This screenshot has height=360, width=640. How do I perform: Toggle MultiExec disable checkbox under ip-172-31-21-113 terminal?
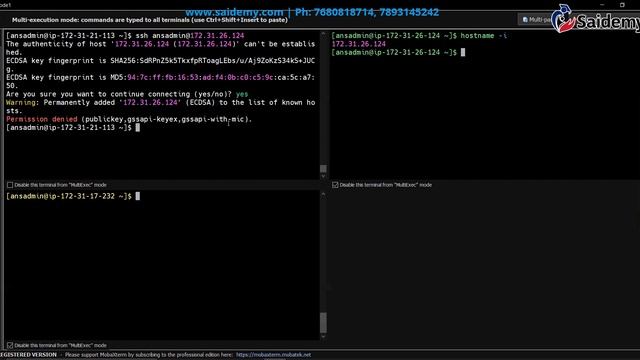point(10,185)
